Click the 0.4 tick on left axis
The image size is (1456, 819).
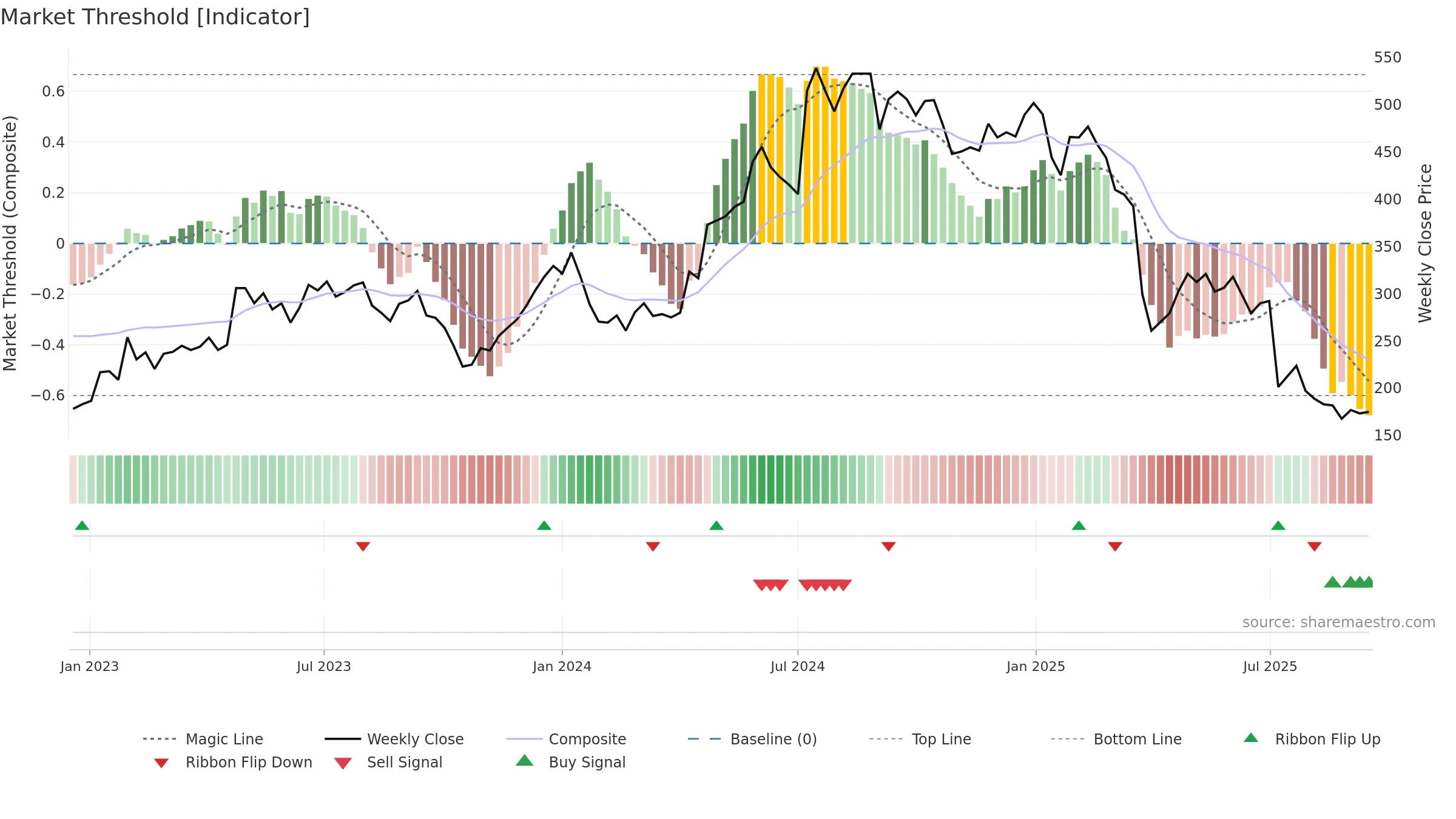(x=53, y=143)
